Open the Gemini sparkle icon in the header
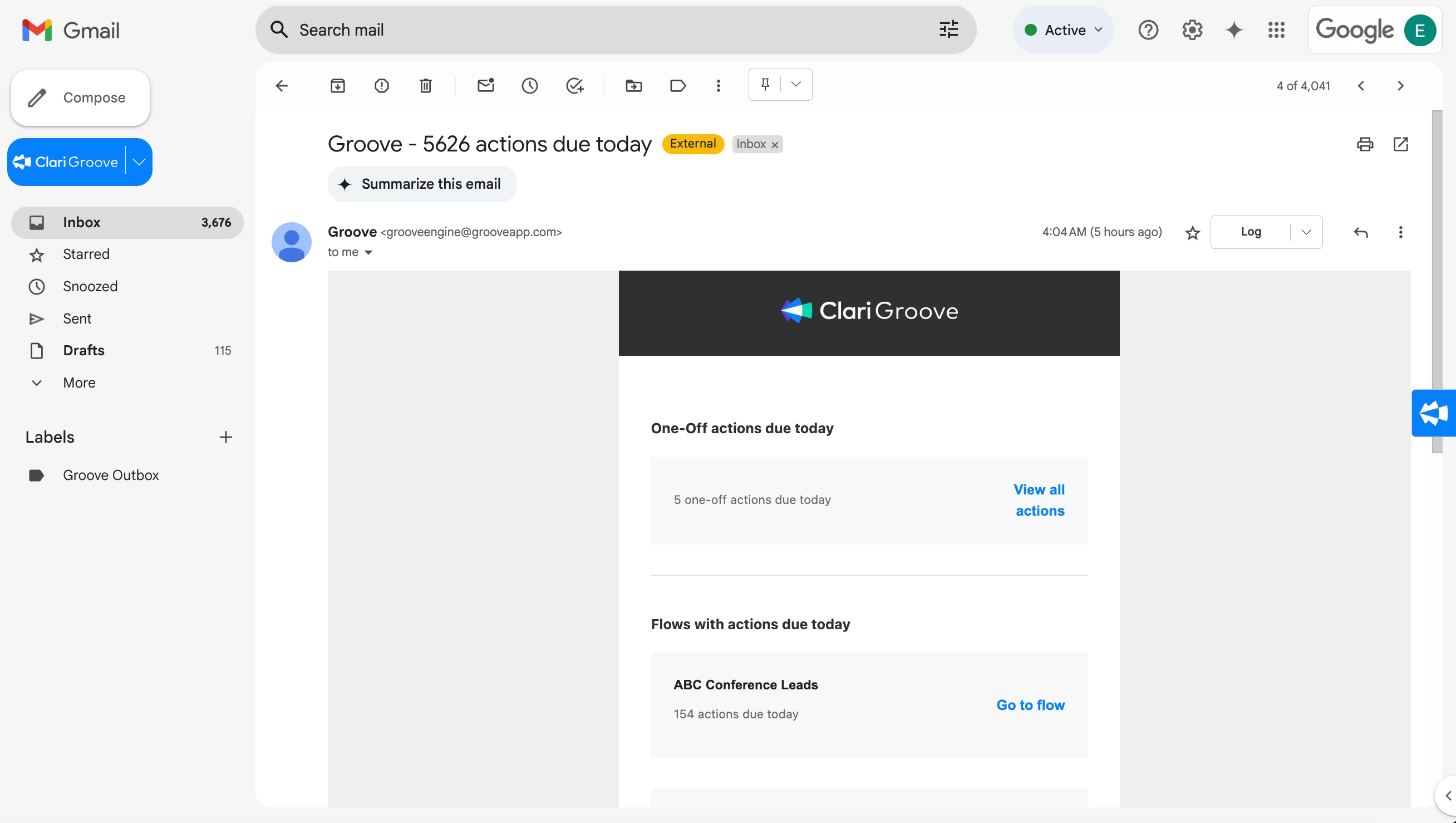The width and height of the screenshot is (1456, 823). point(1234,30)
